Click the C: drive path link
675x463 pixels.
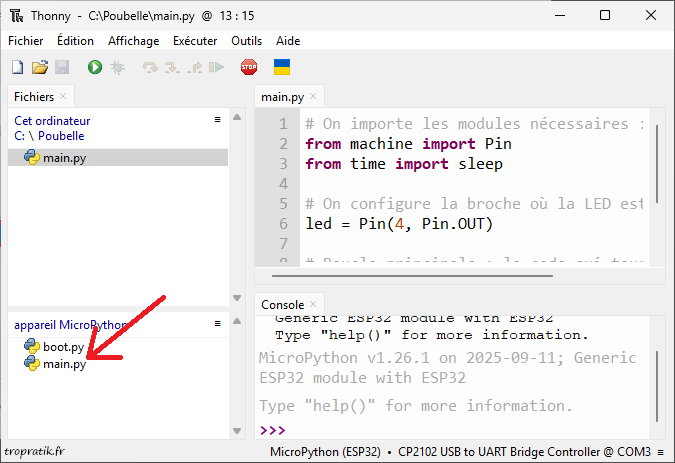click(x=19, y=136)
